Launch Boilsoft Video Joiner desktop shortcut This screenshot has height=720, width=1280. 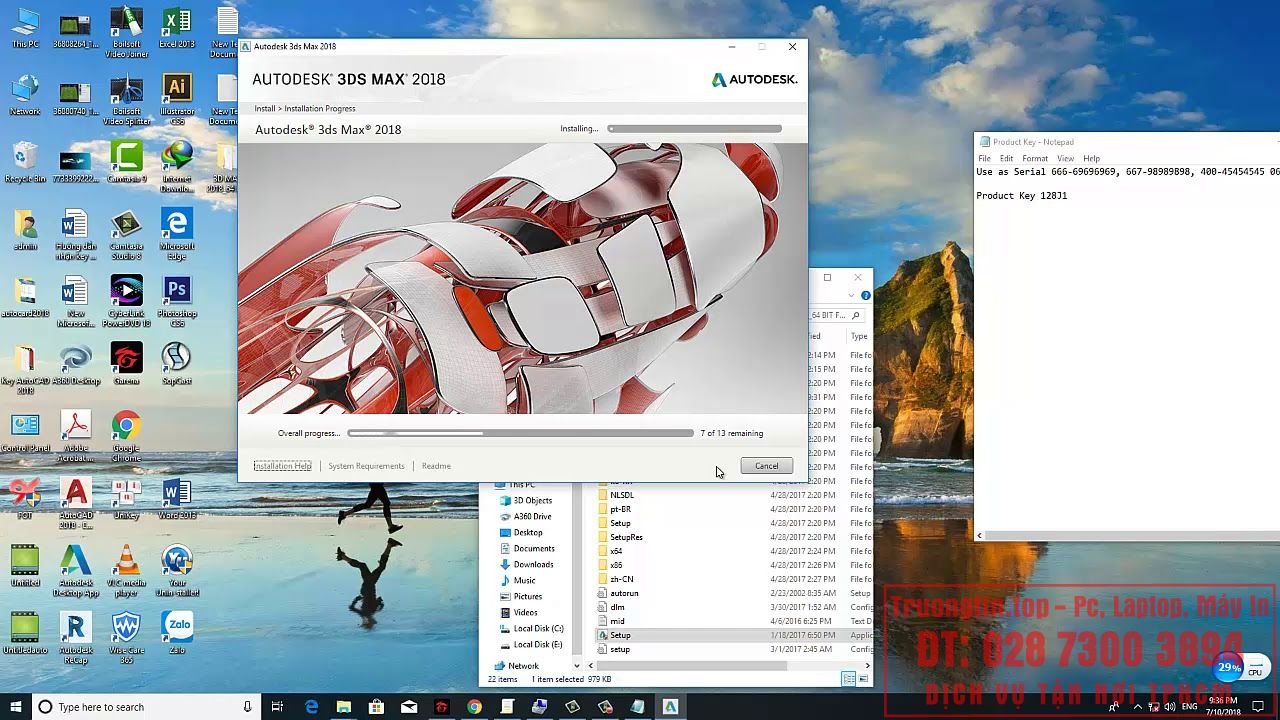(x=126, y=32)
